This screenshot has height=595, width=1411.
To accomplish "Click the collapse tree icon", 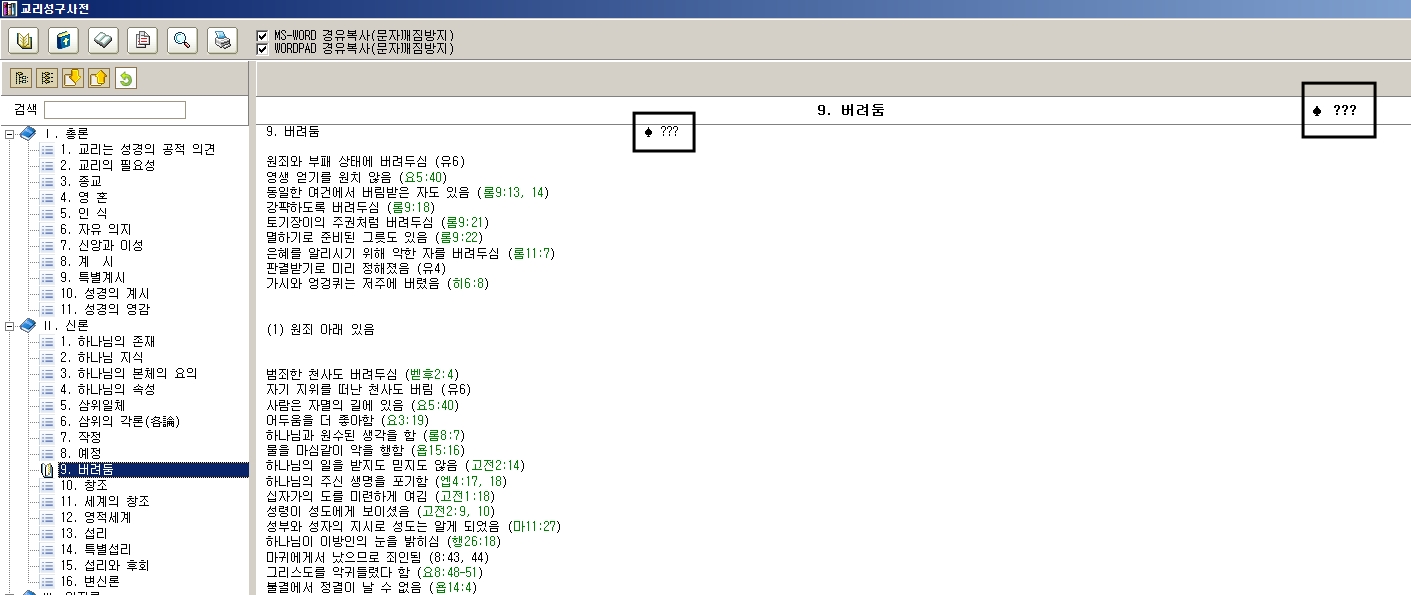I will click(47, 78).
